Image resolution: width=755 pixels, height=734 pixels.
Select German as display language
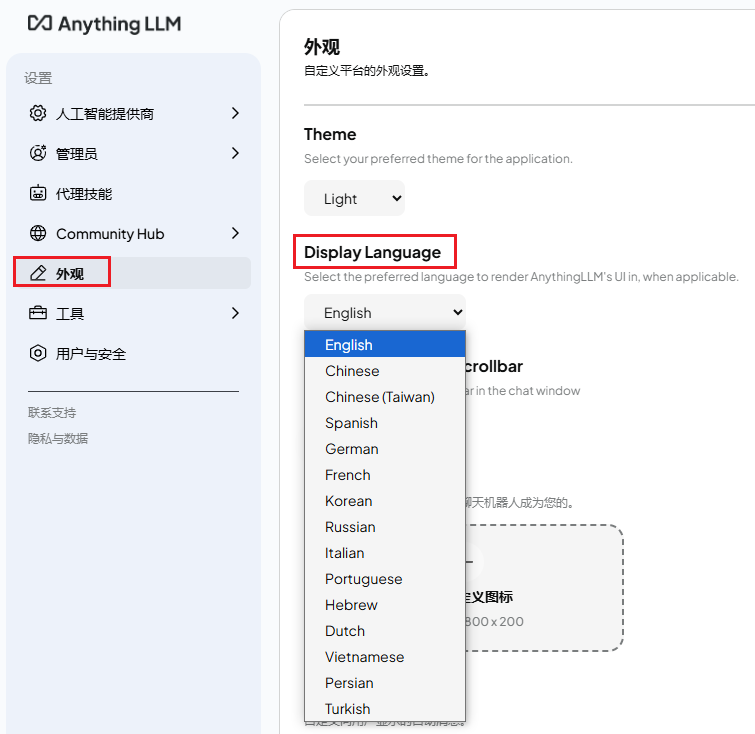(x=385, y=448)
